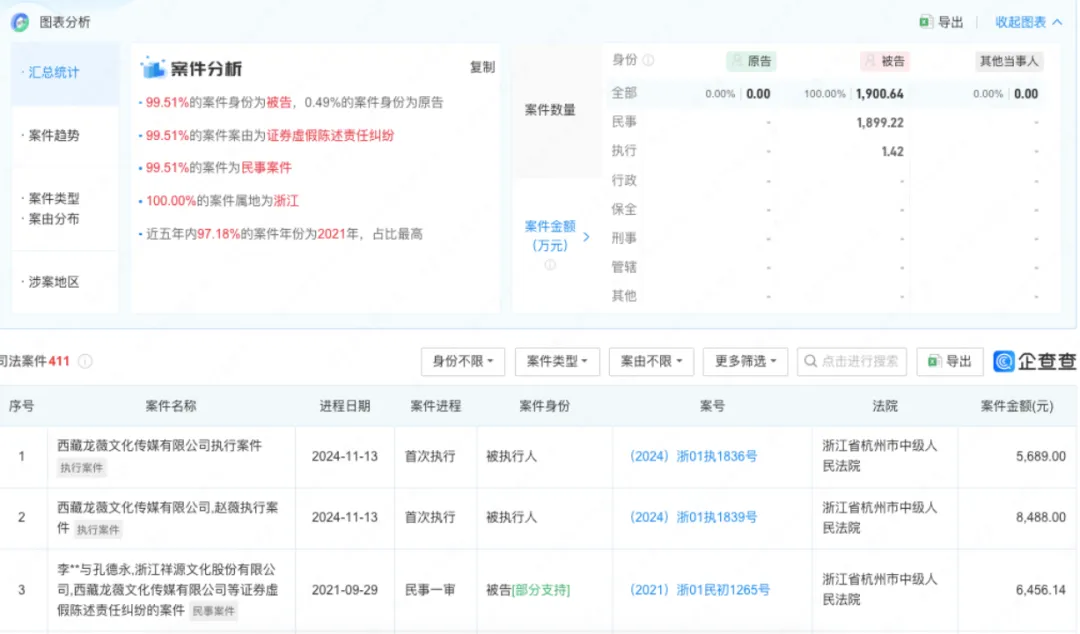
Task: Click the case analysis chart icon
Action: point(153,68)
